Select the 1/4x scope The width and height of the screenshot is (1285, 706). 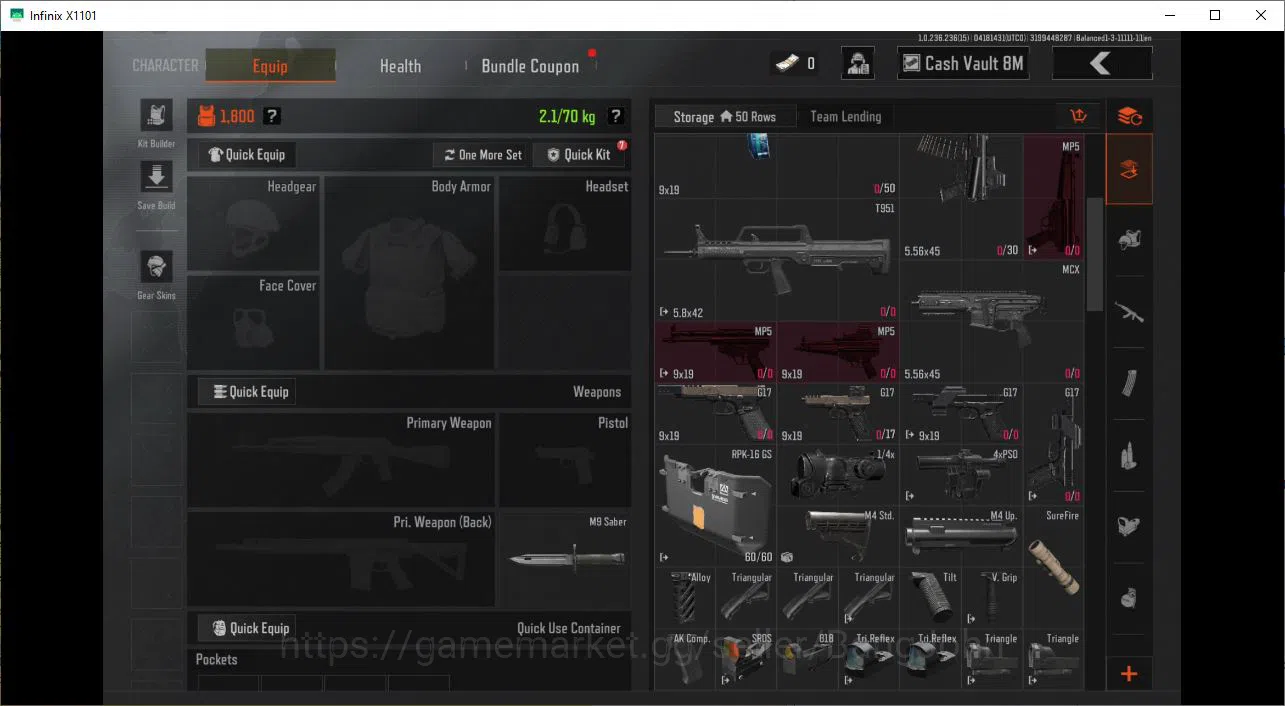click(838, 475)
